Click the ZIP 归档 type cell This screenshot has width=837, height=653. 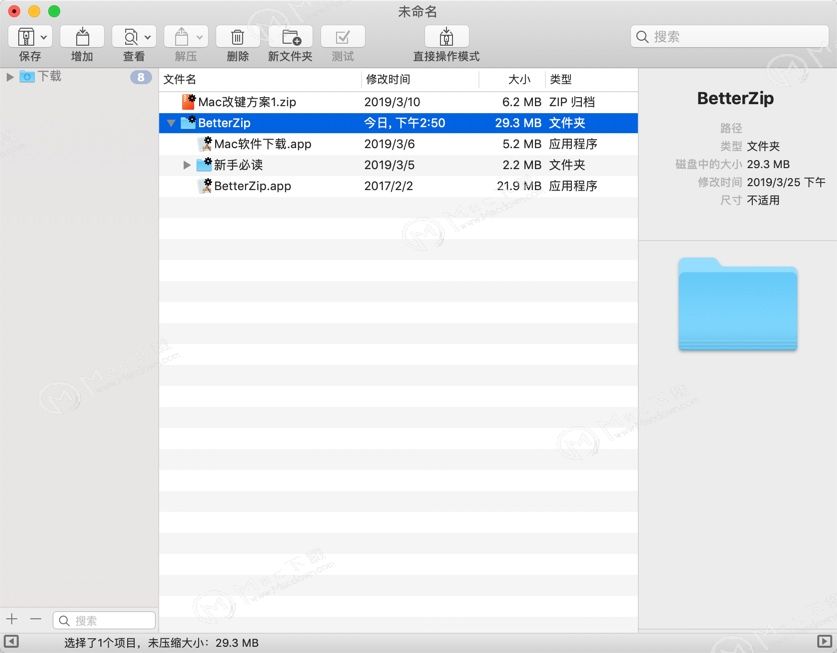tap(572, 102)
